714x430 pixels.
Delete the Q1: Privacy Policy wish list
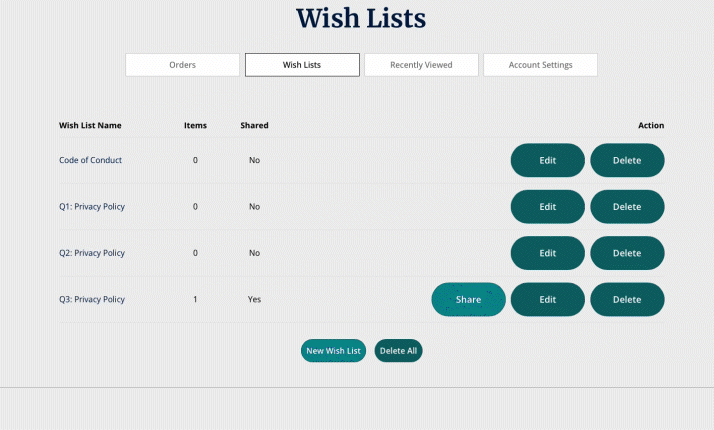627,207
